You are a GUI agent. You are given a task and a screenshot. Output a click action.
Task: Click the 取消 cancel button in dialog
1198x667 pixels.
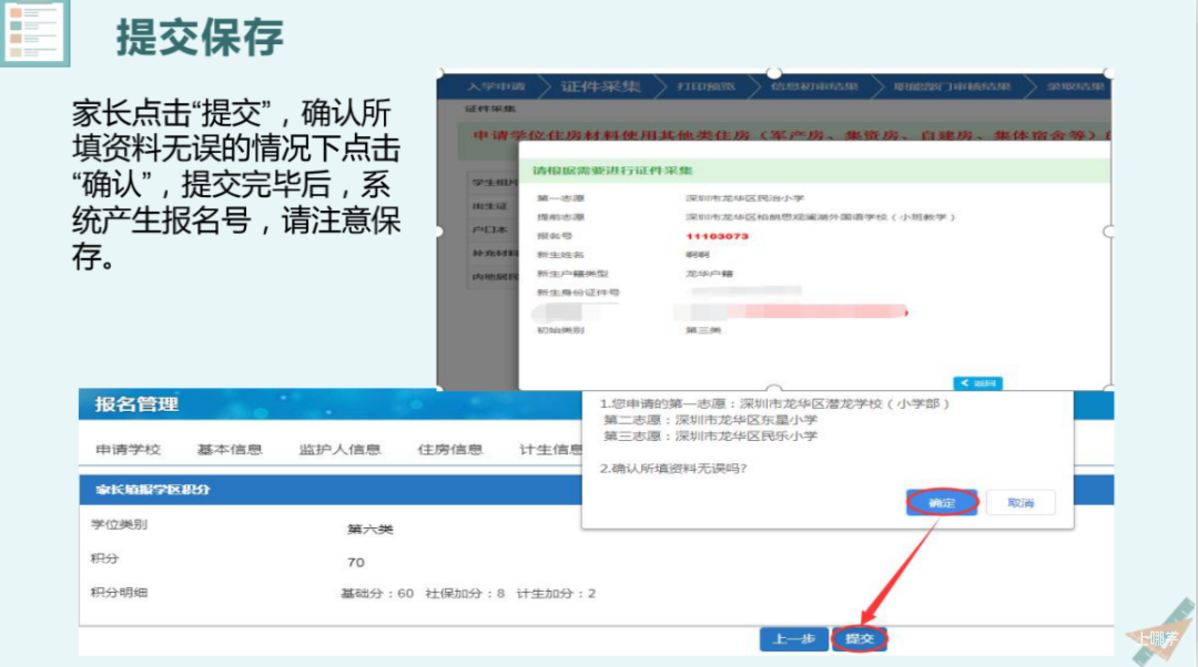tap(1020, 503)
